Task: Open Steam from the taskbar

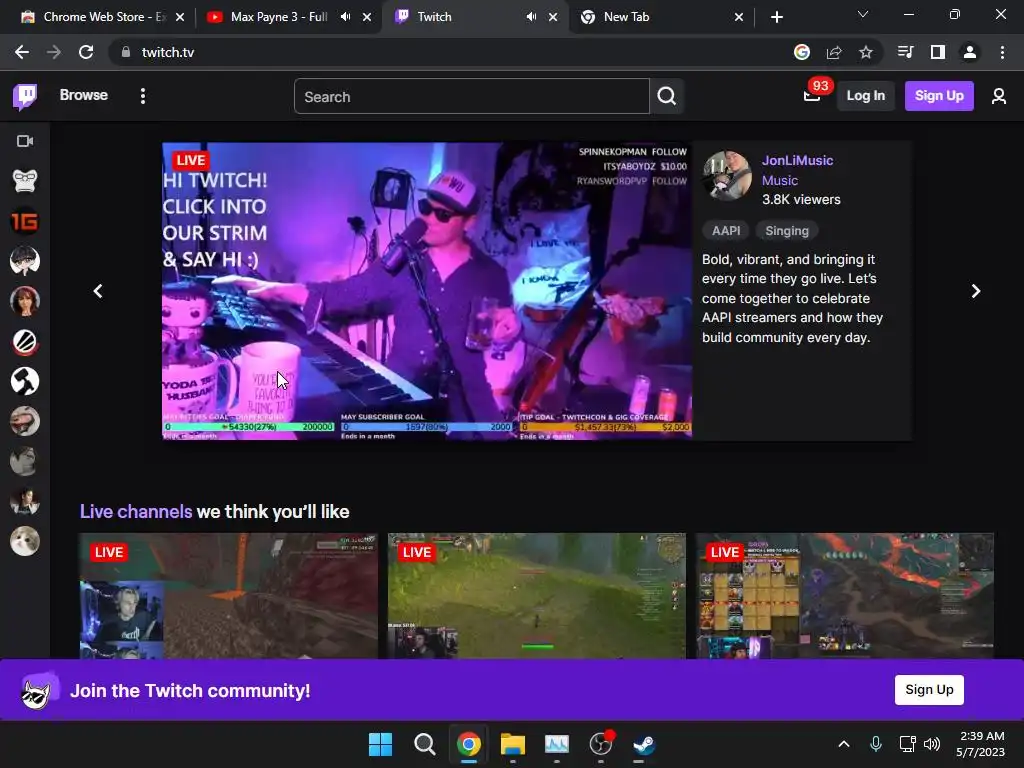Action: (644, 744)
